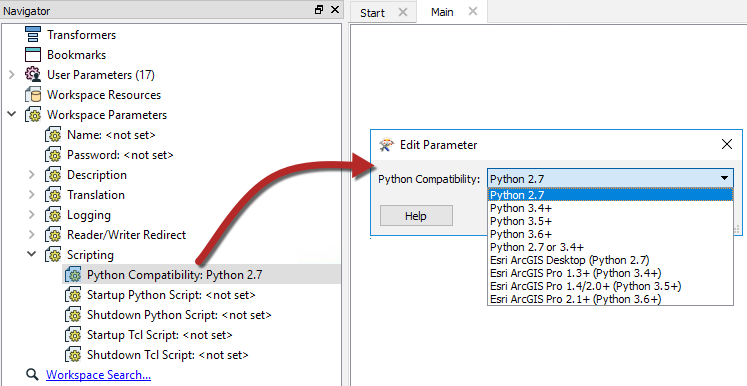Collapse the Workspace Parameters node
Viewport: 747px width, 386px height.
pos(12,114)
